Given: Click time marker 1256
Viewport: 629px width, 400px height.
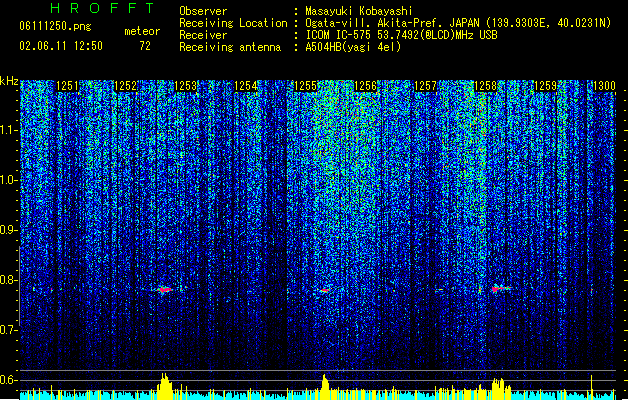Looking at the screenshot, I should (365, 86).
